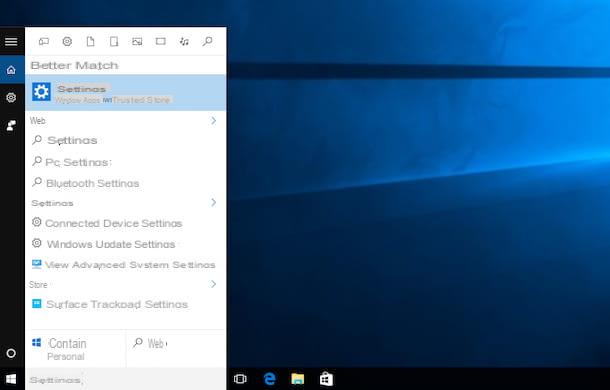
Task: Open the Windows Start button
Action: tap(11, 379)
